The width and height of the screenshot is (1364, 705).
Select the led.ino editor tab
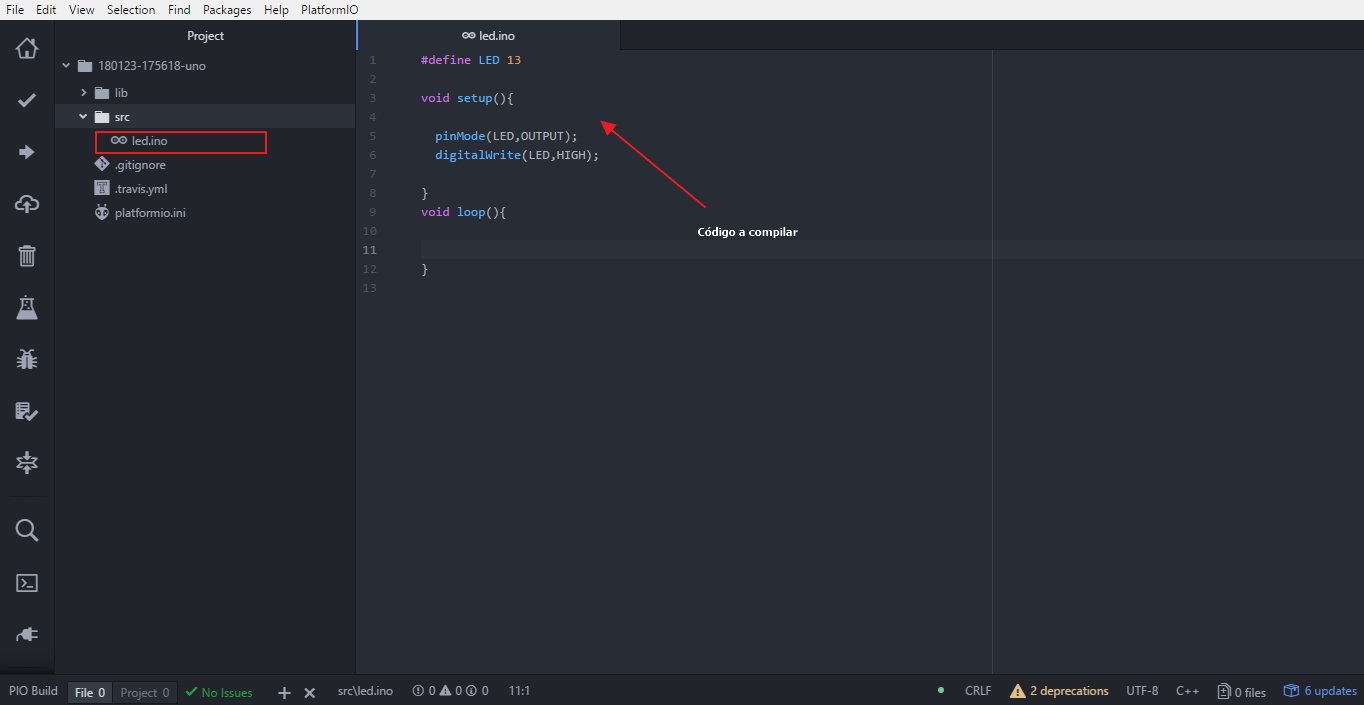pyautogui.click(x=488, y=36)
